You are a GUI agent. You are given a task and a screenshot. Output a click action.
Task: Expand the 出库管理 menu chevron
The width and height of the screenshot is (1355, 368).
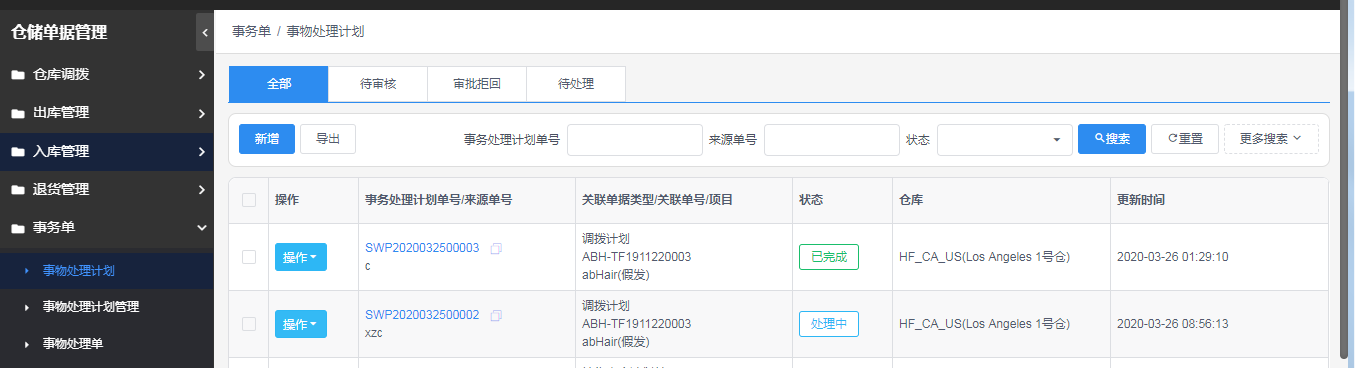click(x=201, y=113)
